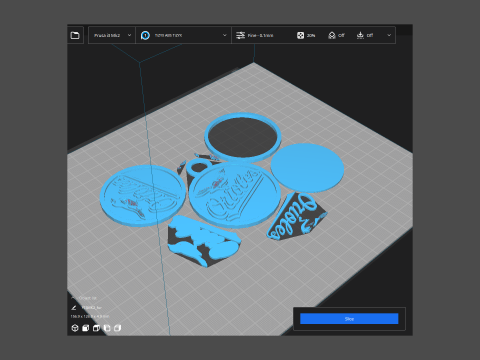Image resolution: width=480 pixels, height=360 pixels.
Task: Open the print profile settings sliders icon
Action: (x=240, y=35)
